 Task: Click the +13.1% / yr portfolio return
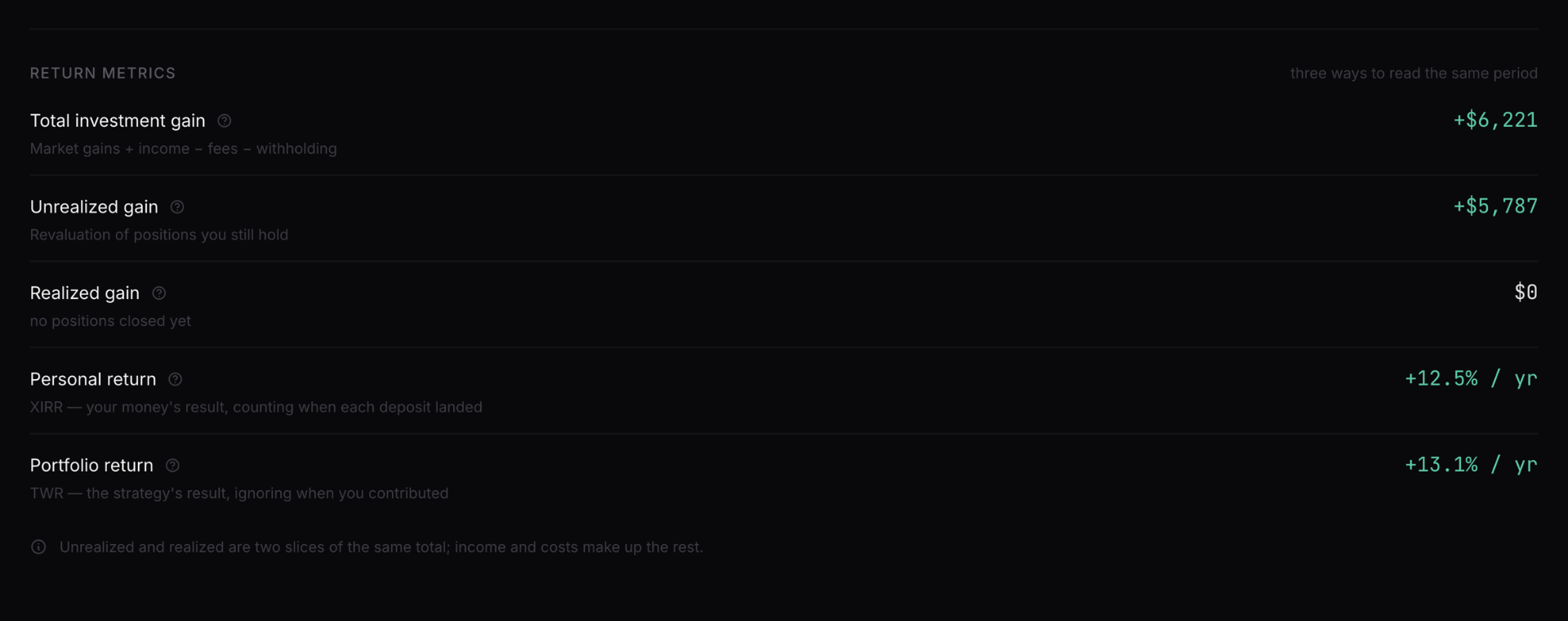pos(1471,465)
